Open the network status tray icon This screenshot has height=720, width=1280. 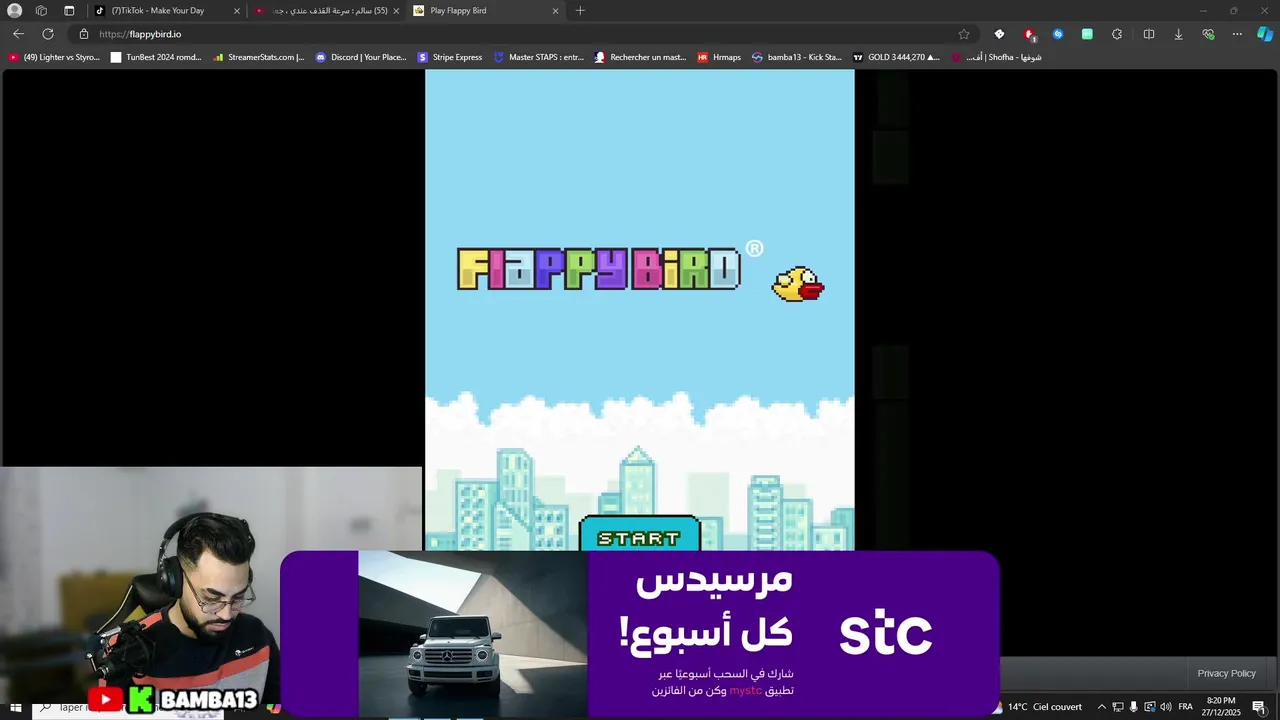(x=1118, y=707)
